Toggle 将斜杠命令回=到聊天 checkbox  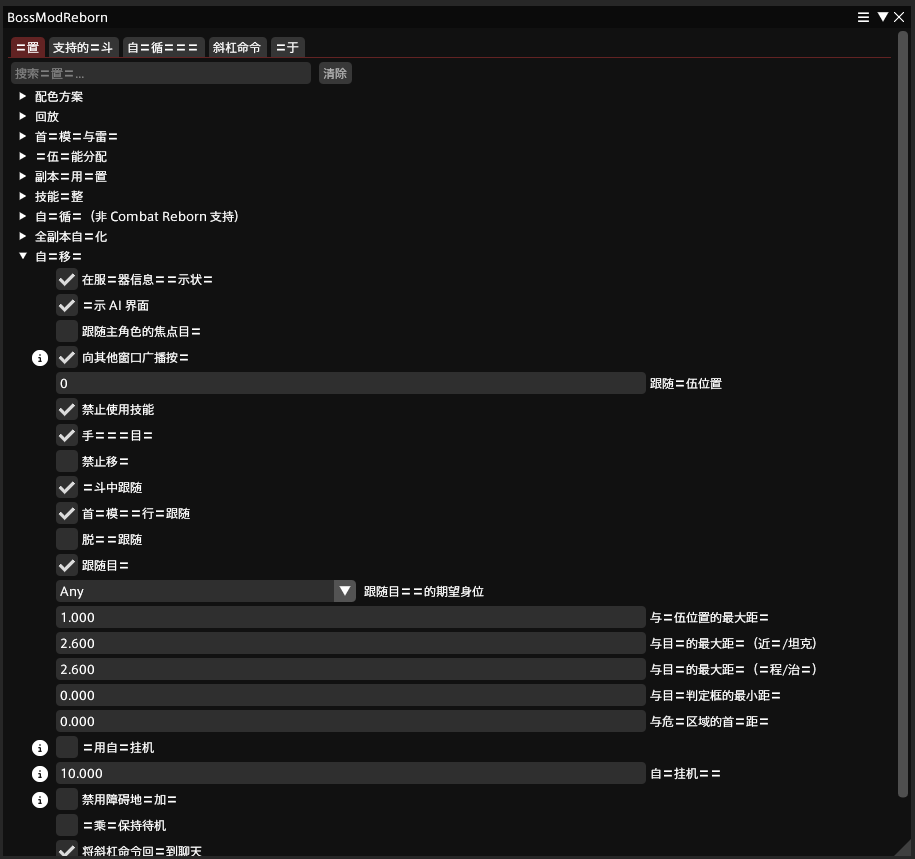pos(67,850)
